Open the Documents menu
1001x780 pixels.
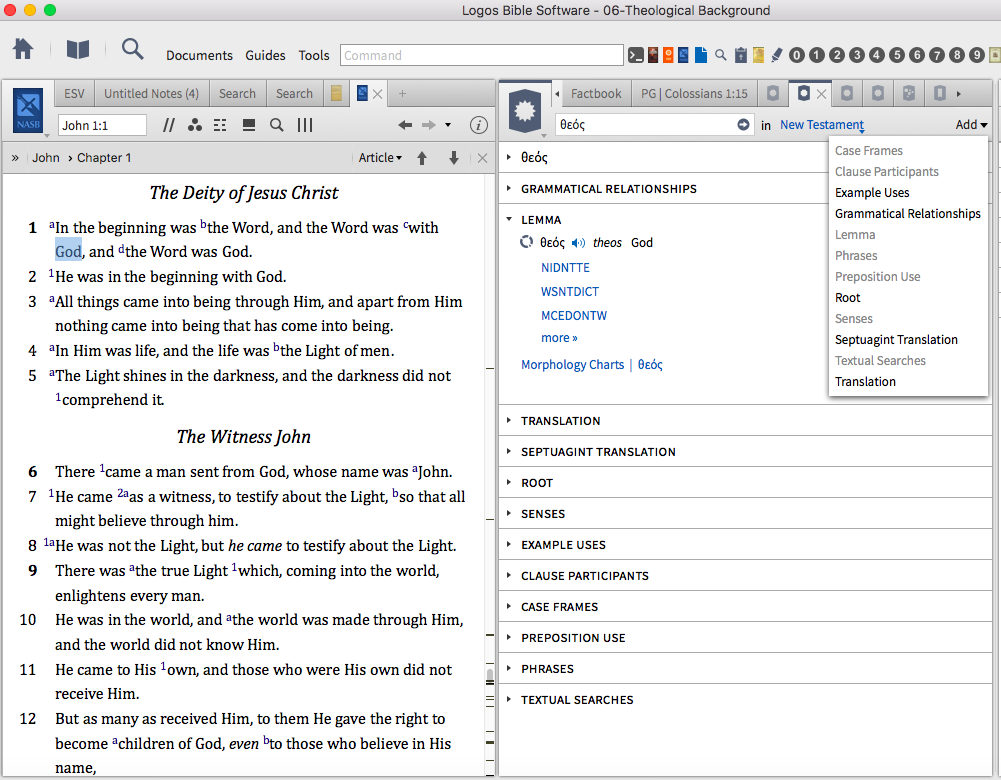[x=199, y=56]
